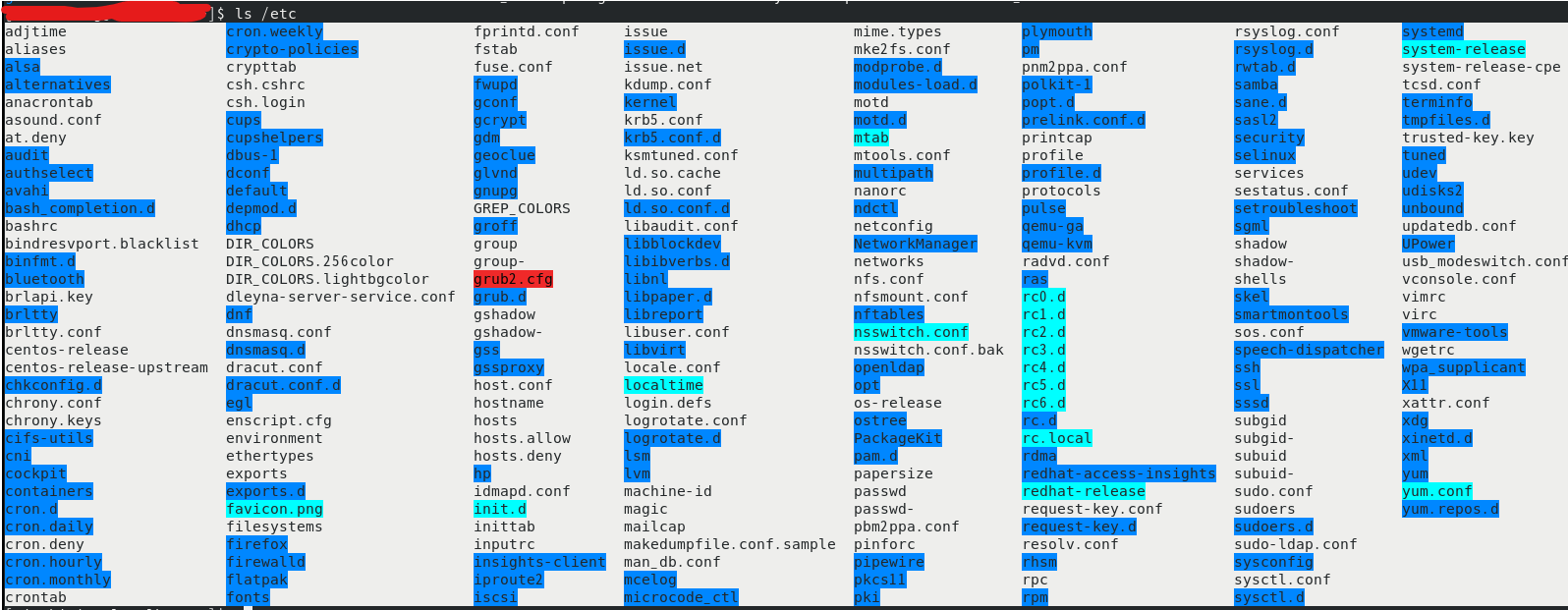This screenshot has width=1568, height=610.
Task: Select the nftables directory
Action: click(889, 314)
